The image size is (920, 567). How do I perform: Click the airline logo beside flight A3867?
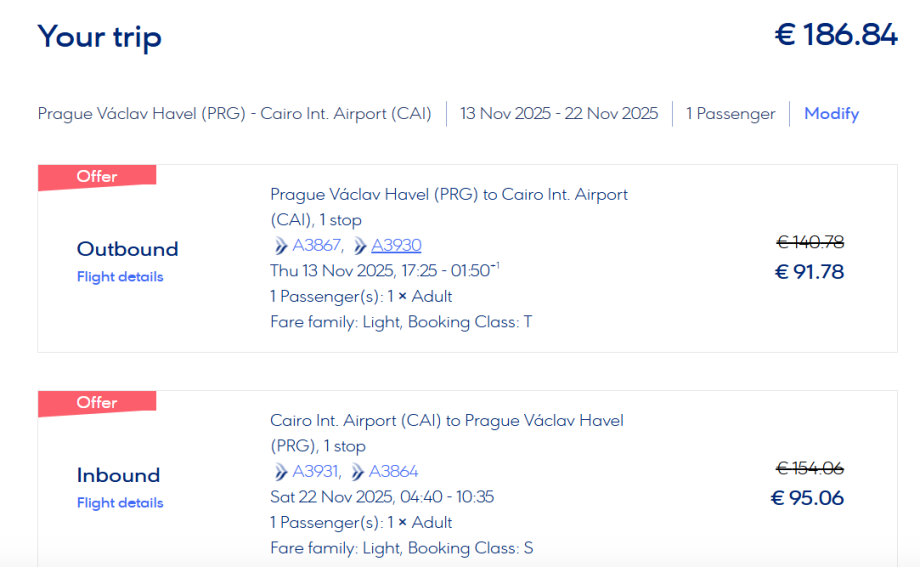tap(279, 246)
